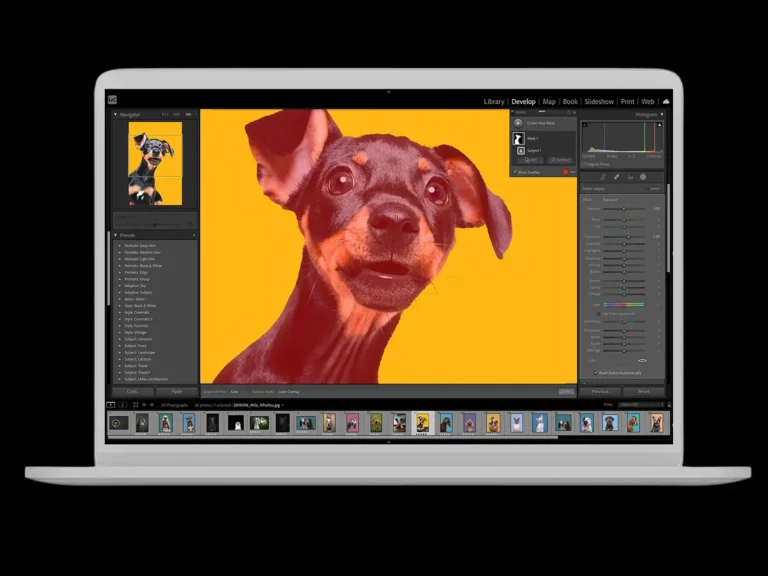The height and width of the screenshot is (576, 768).
Task: Select the selected yellow-background dog filmstrip thumbnail
Action: point(422,423)
